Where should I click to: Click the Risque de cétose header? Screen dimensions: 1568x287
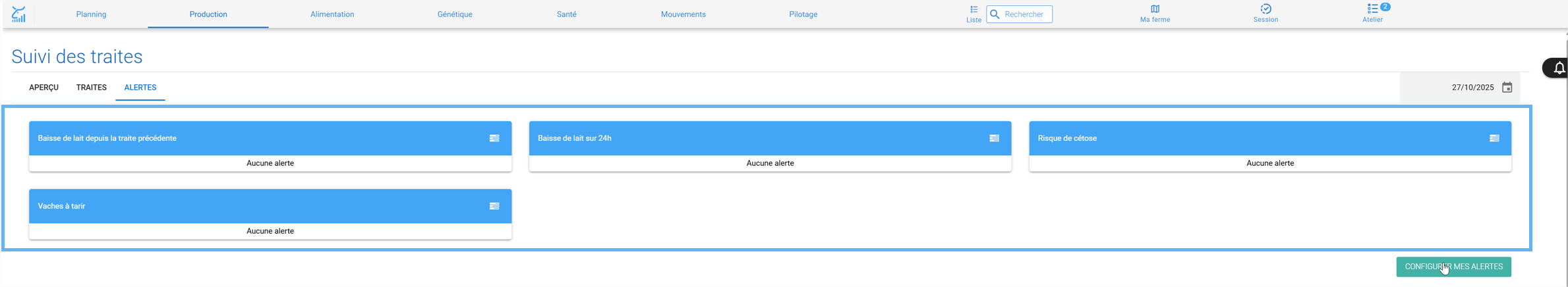[1270, 138]
